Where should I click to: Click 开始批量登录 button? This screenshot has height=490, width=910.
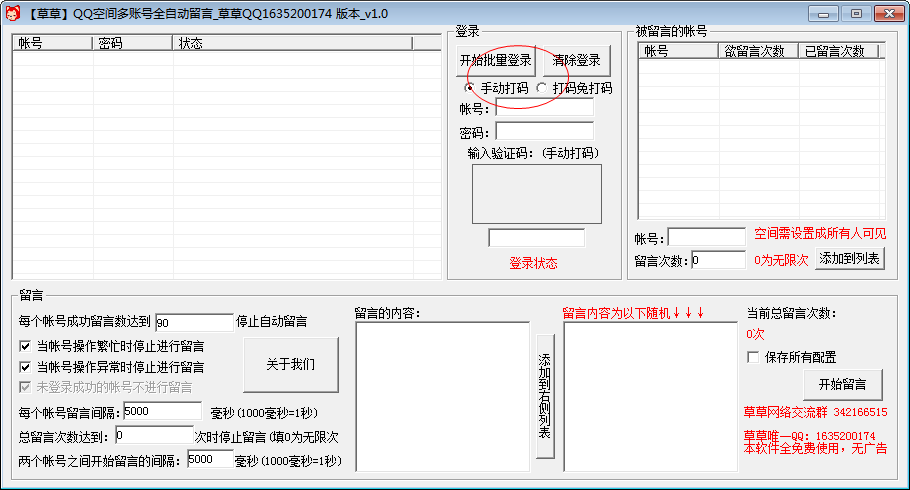(496, 60)
